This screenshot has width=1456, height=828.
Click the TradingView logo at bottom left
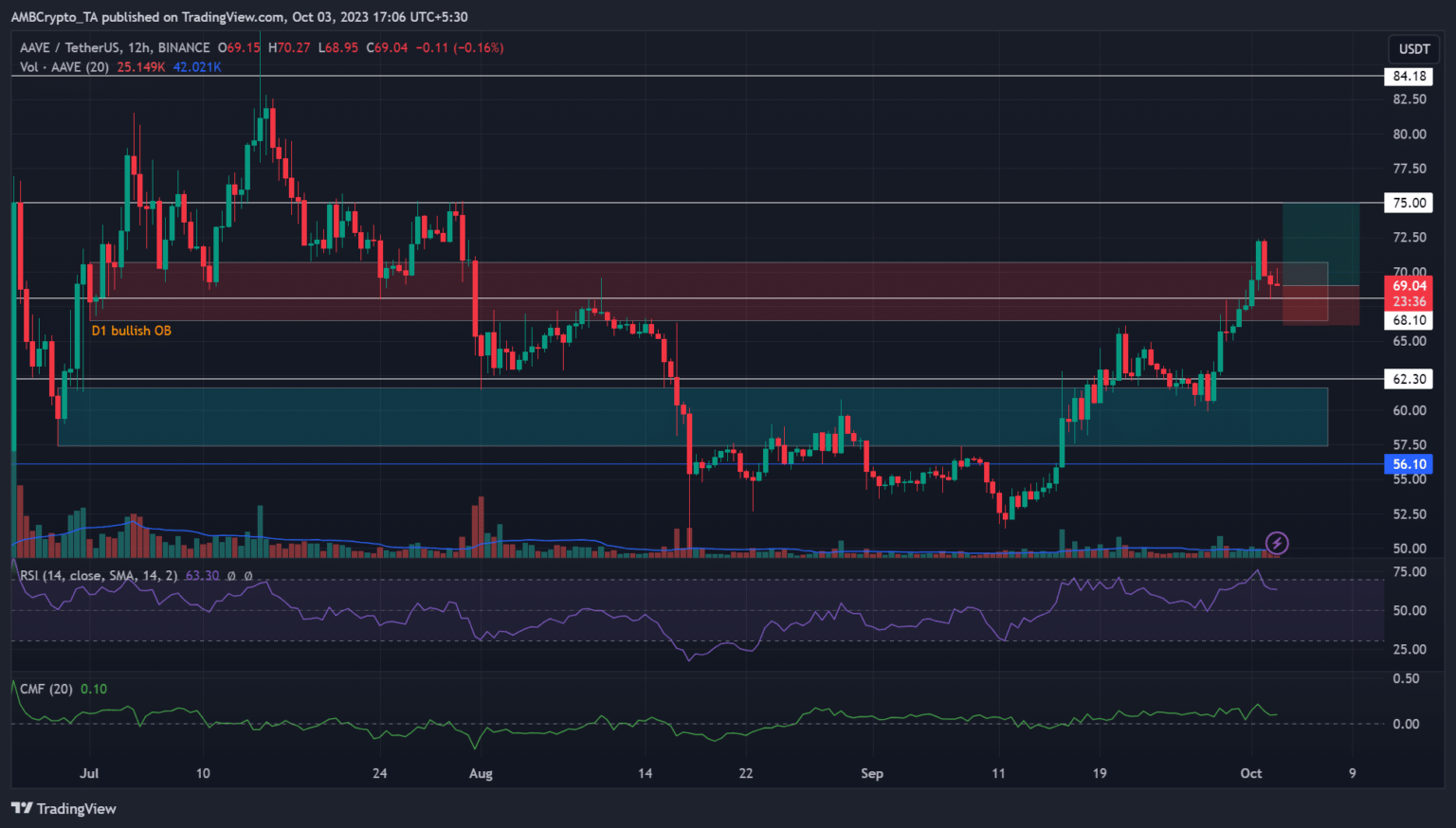coord(64,808)
